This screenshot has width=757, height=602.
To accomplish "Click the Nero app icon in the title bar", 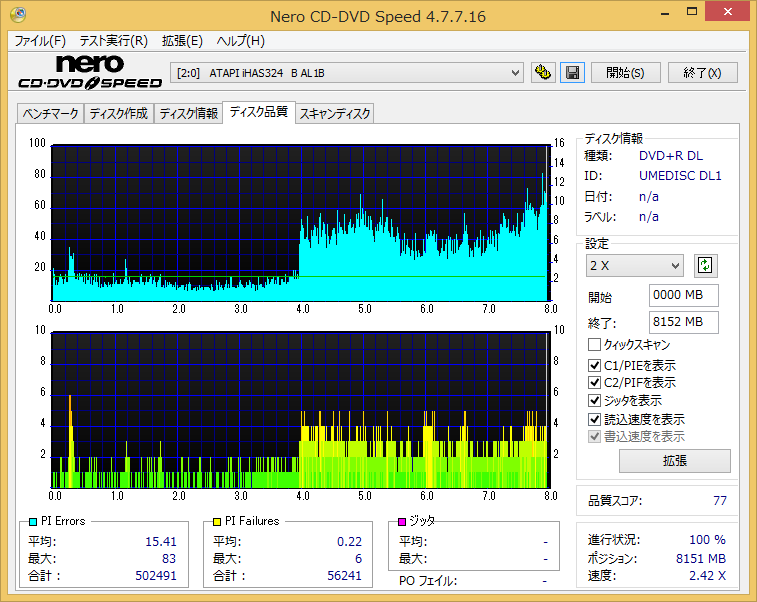I will [x=18, y=15].
